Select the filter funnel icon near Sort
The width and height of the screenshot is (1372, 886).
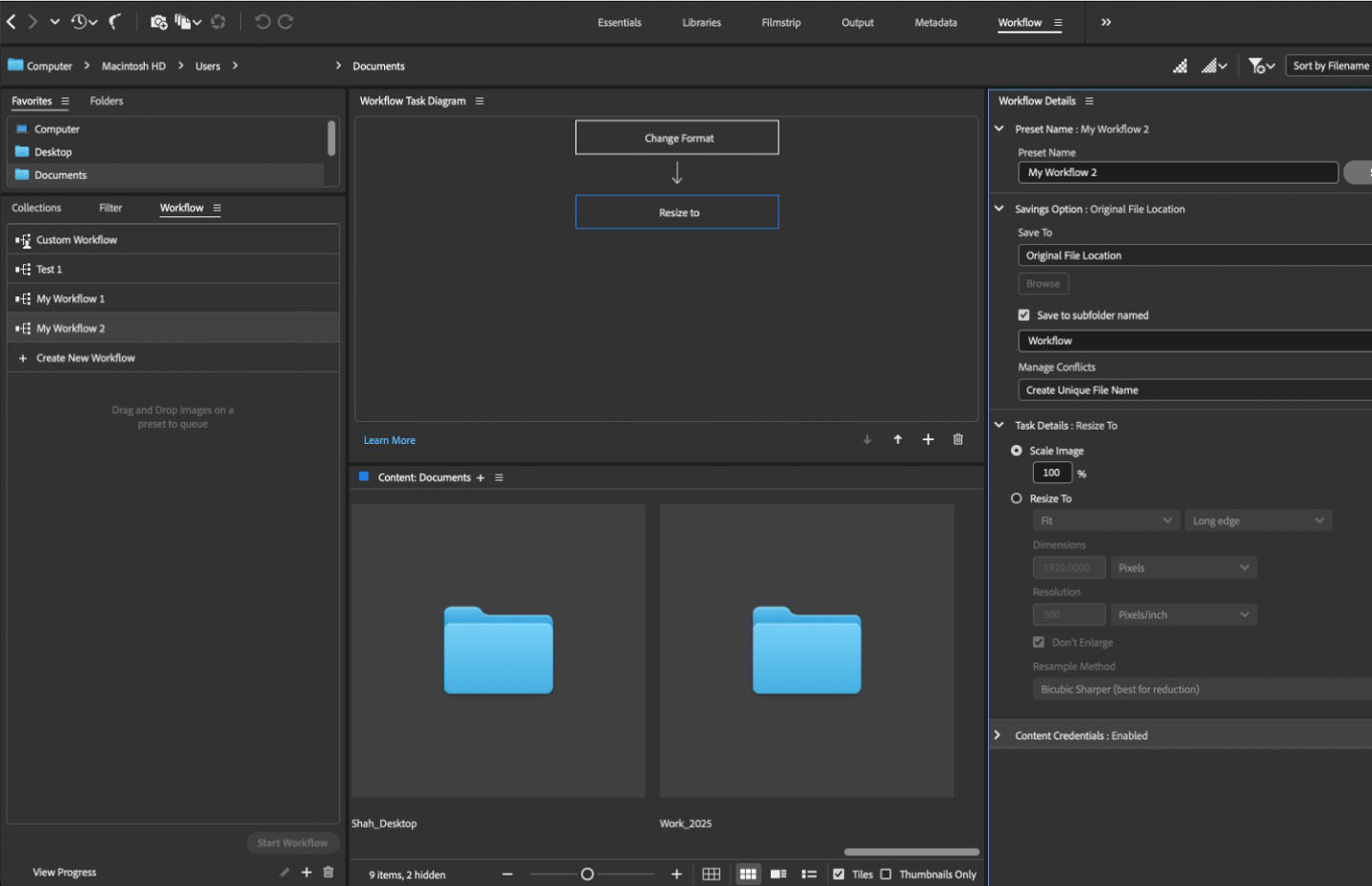tap(1257, 65)
